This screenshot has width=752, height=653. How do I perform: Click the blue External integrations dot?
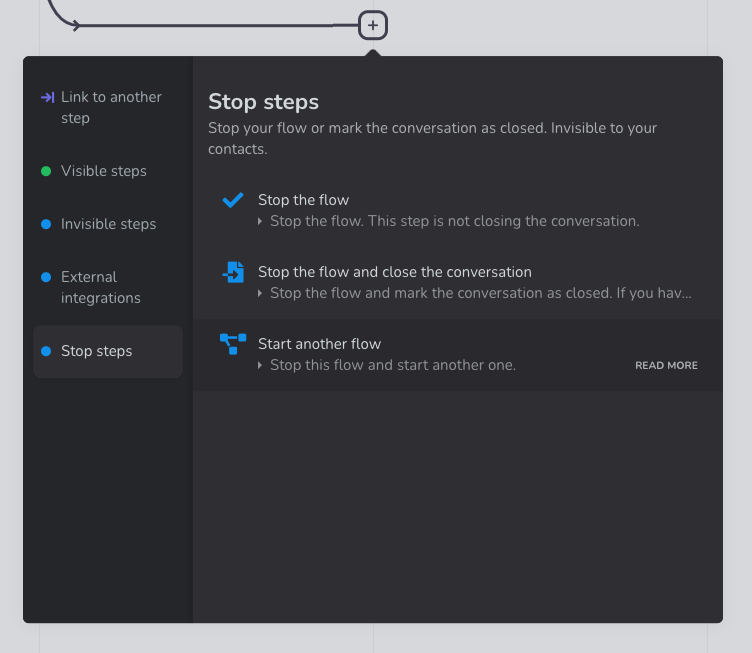point(46,277)
